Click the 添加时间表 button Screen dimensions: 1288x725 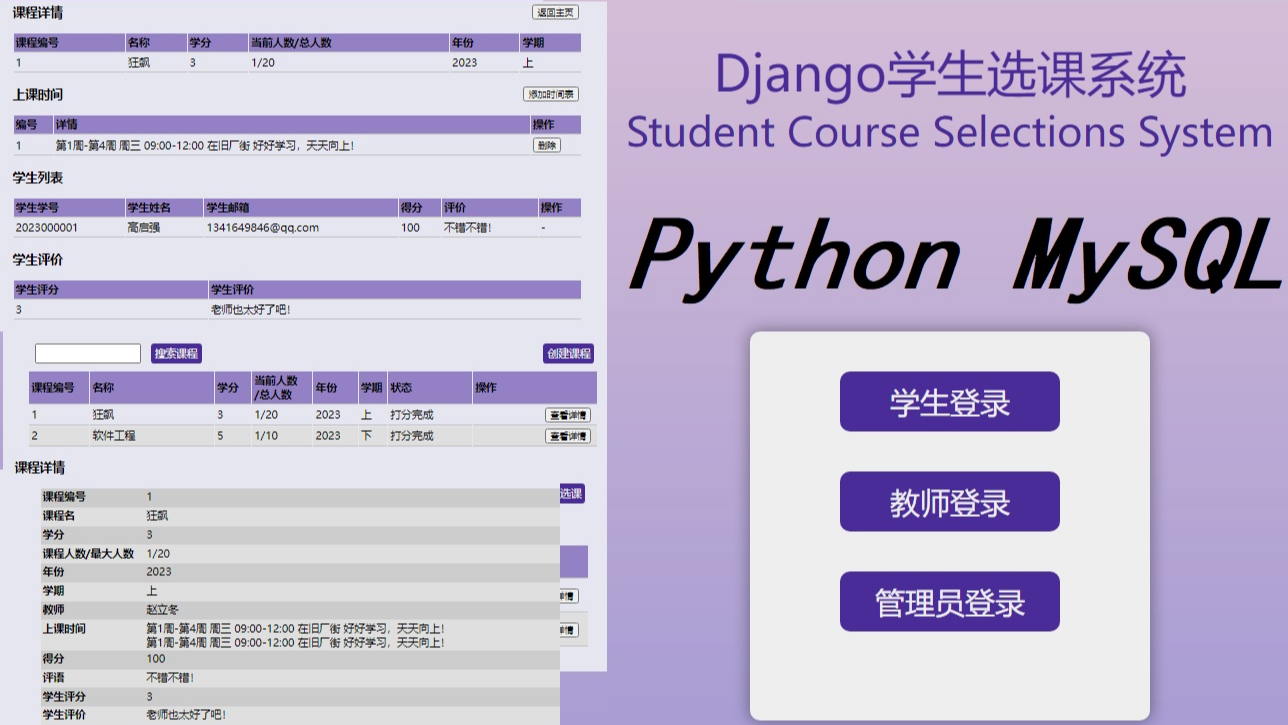[551, 94]
